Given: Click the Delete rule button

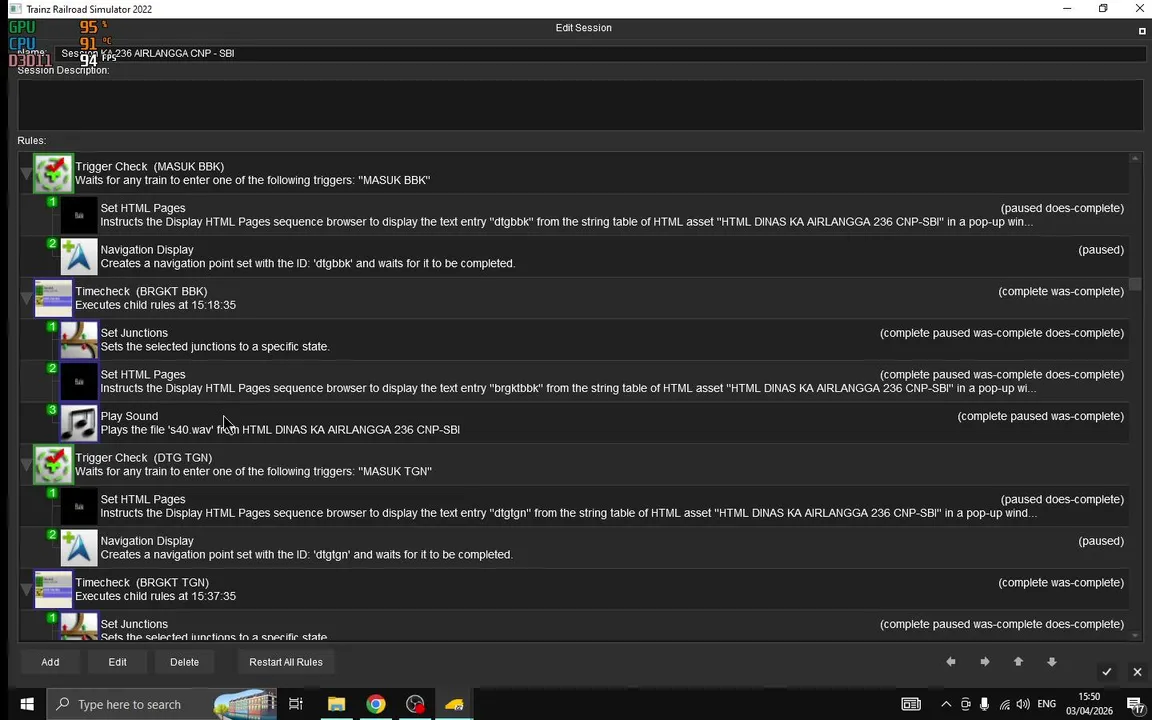Looking at the screenshot, I should tap(184, 662).
